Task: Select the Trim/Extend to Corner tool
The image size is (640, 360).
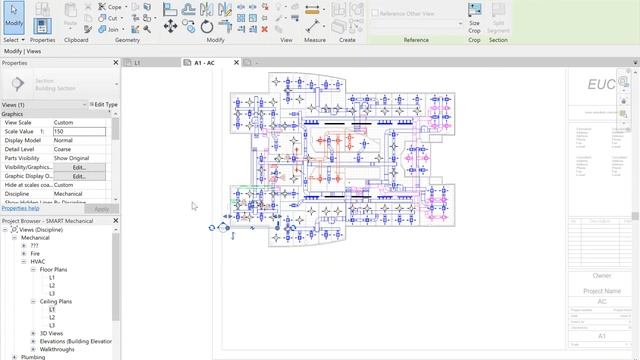Action: pyautogui.click(x=224, y=27)
